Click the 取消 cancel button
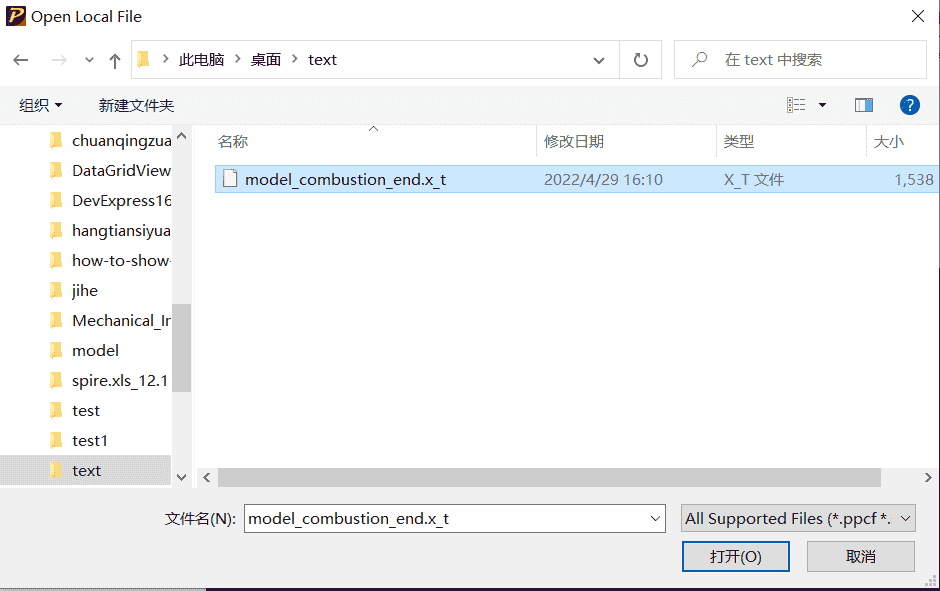The width and height of the screenshot is (940, 591). 860,557
